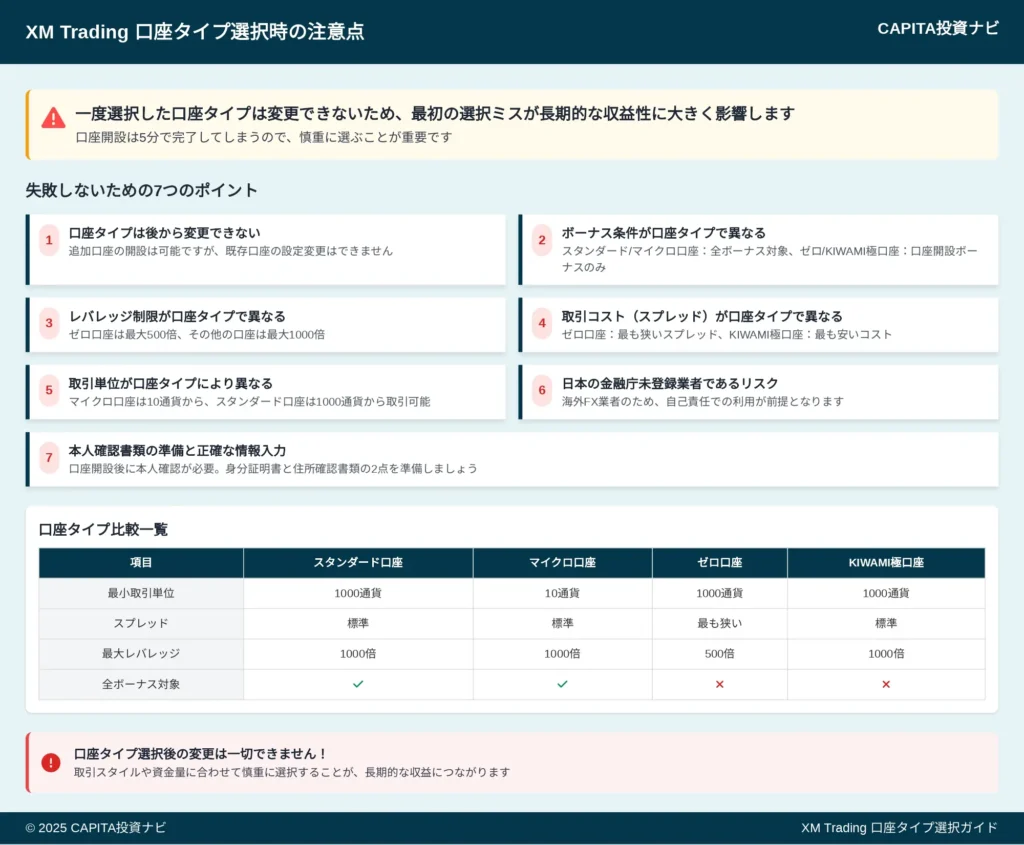Click red banner headline 口座タイプ選択後の変更は一切できません！
Screen dimensions: 1024x845
tap(200, 754)
